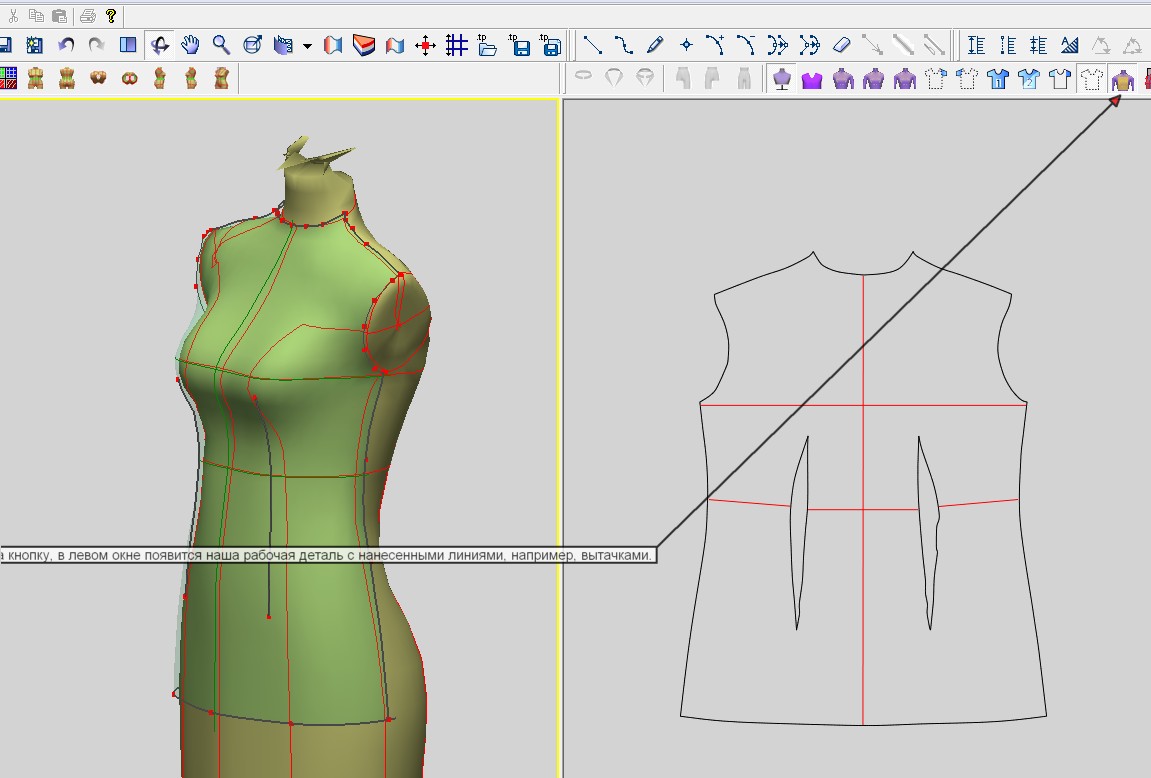Click the yellow question mark help icon
The width and height of the screenshot is (1151, 778).
[111, 15]
